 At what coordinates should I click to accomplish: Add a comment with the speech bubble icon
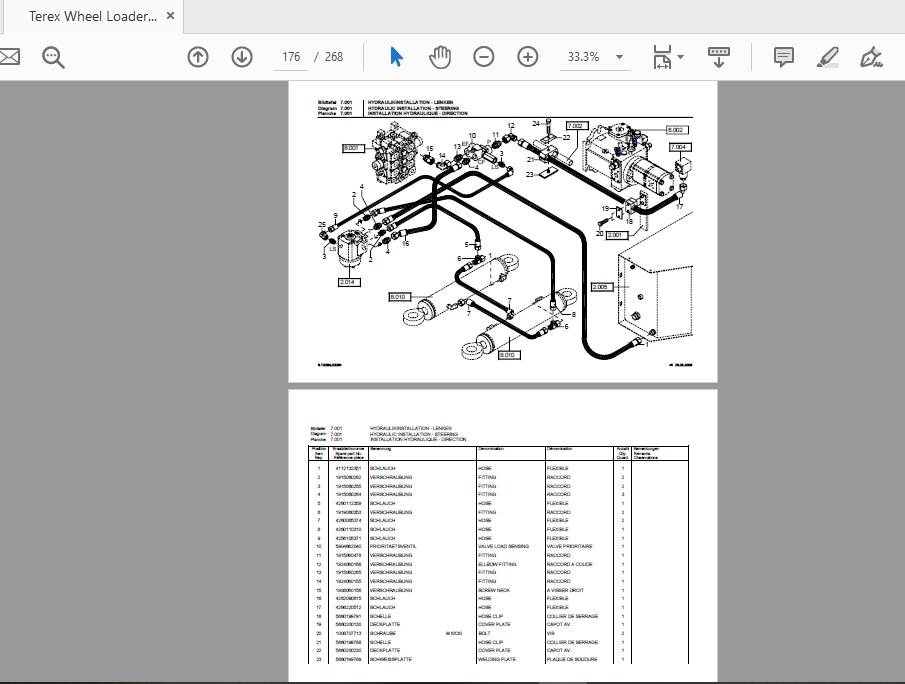[x=783, y=57]
